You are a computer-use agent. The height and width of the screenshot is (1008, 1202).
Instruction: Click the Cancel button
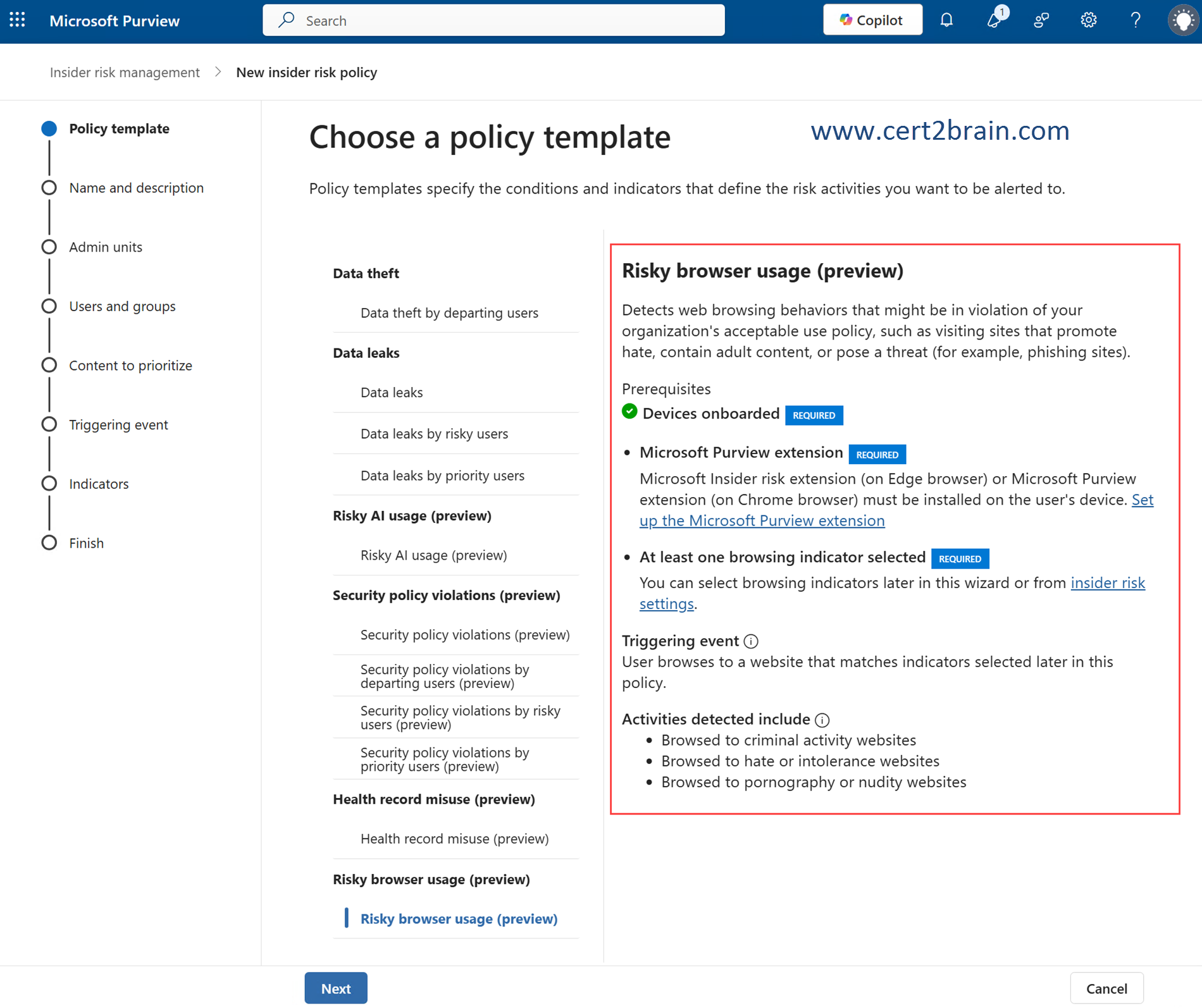[x=1106, y=988]
